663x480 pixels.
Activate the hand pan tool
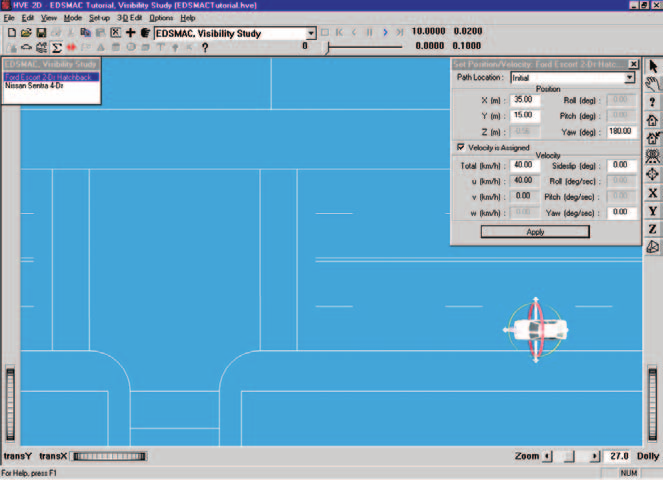[652, 84]
